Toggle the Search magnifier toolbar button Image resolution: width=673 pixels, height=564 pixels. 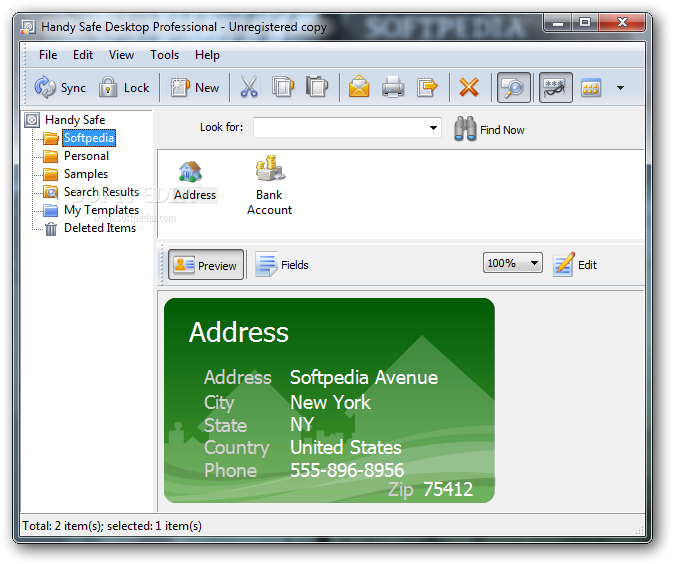[x=513, y=88]
